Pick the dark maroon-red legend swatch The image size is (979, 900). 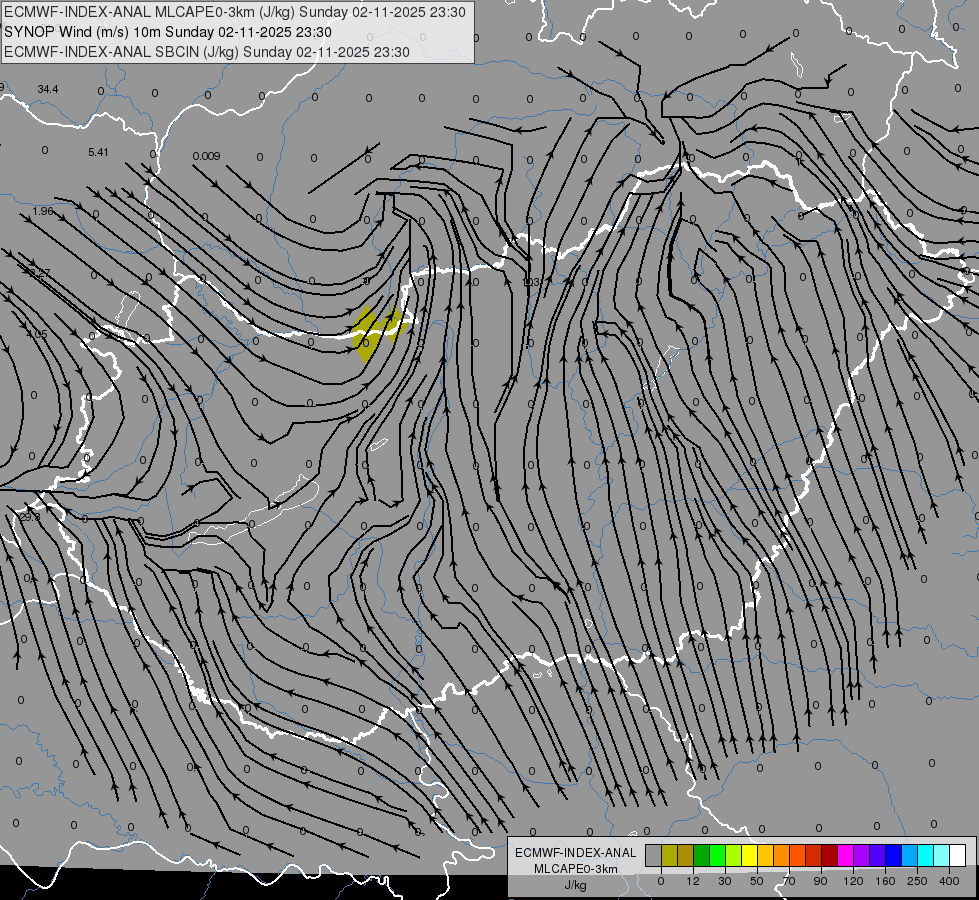coord(829,855)
